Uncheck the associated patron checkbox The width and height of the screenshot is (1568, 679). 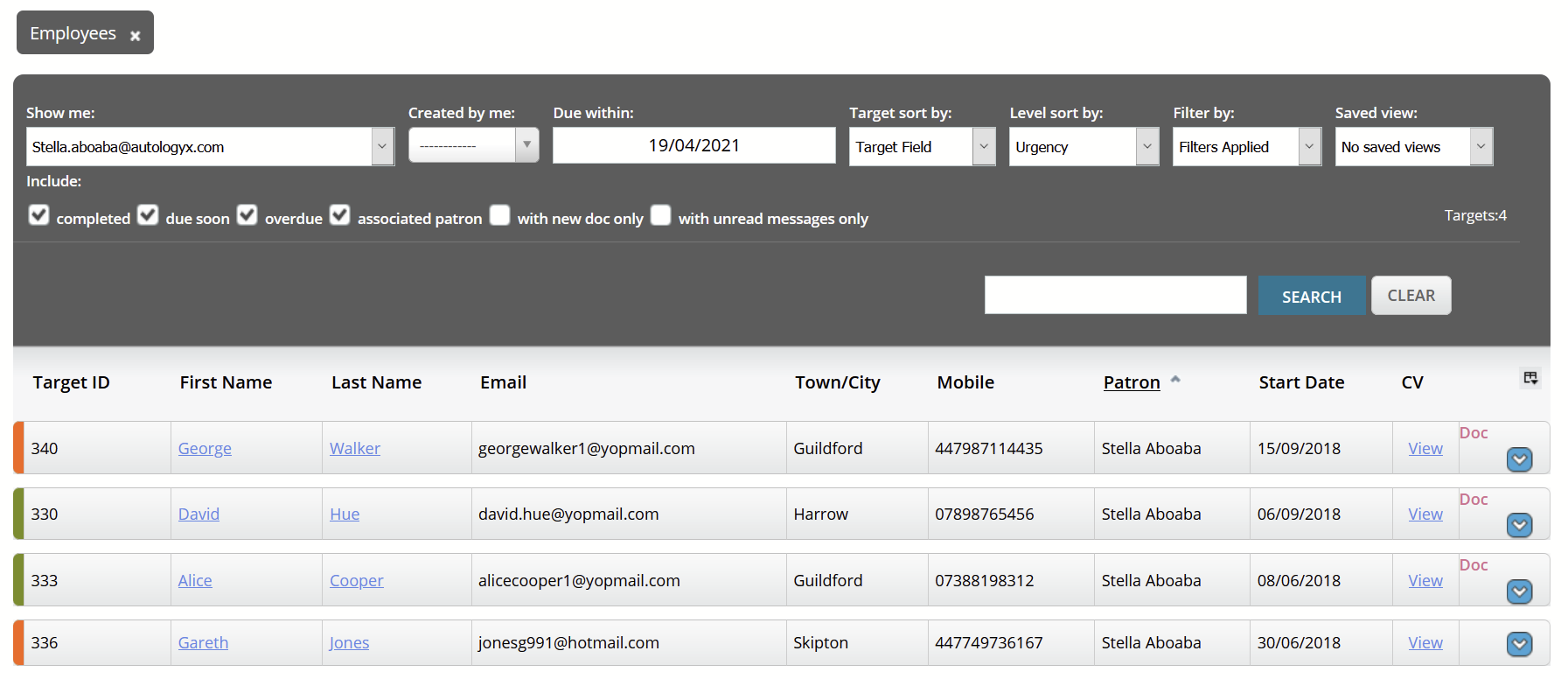tap(340, 215)
